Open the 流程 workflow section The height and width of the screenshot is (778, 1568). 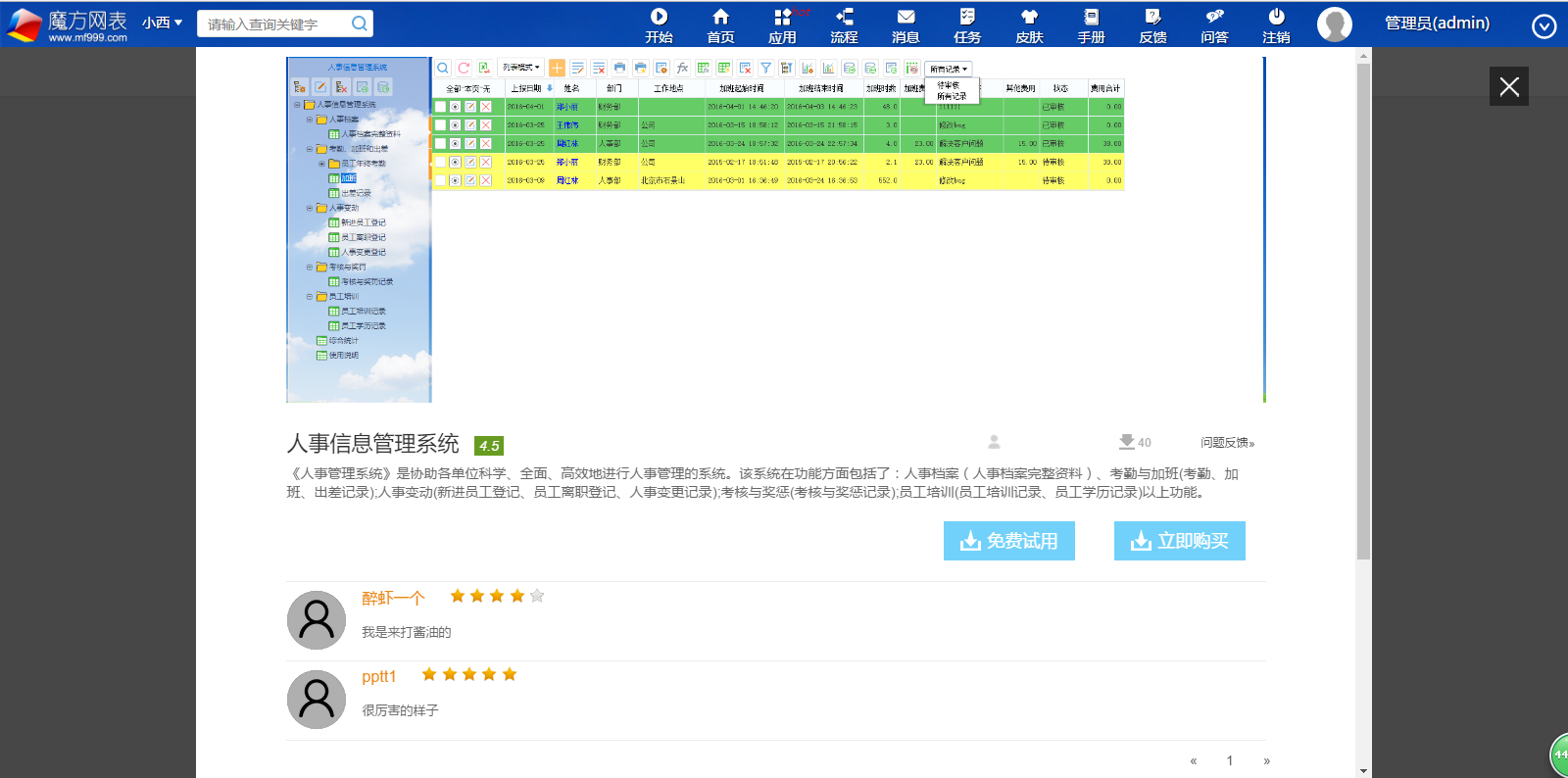[844, 25]
